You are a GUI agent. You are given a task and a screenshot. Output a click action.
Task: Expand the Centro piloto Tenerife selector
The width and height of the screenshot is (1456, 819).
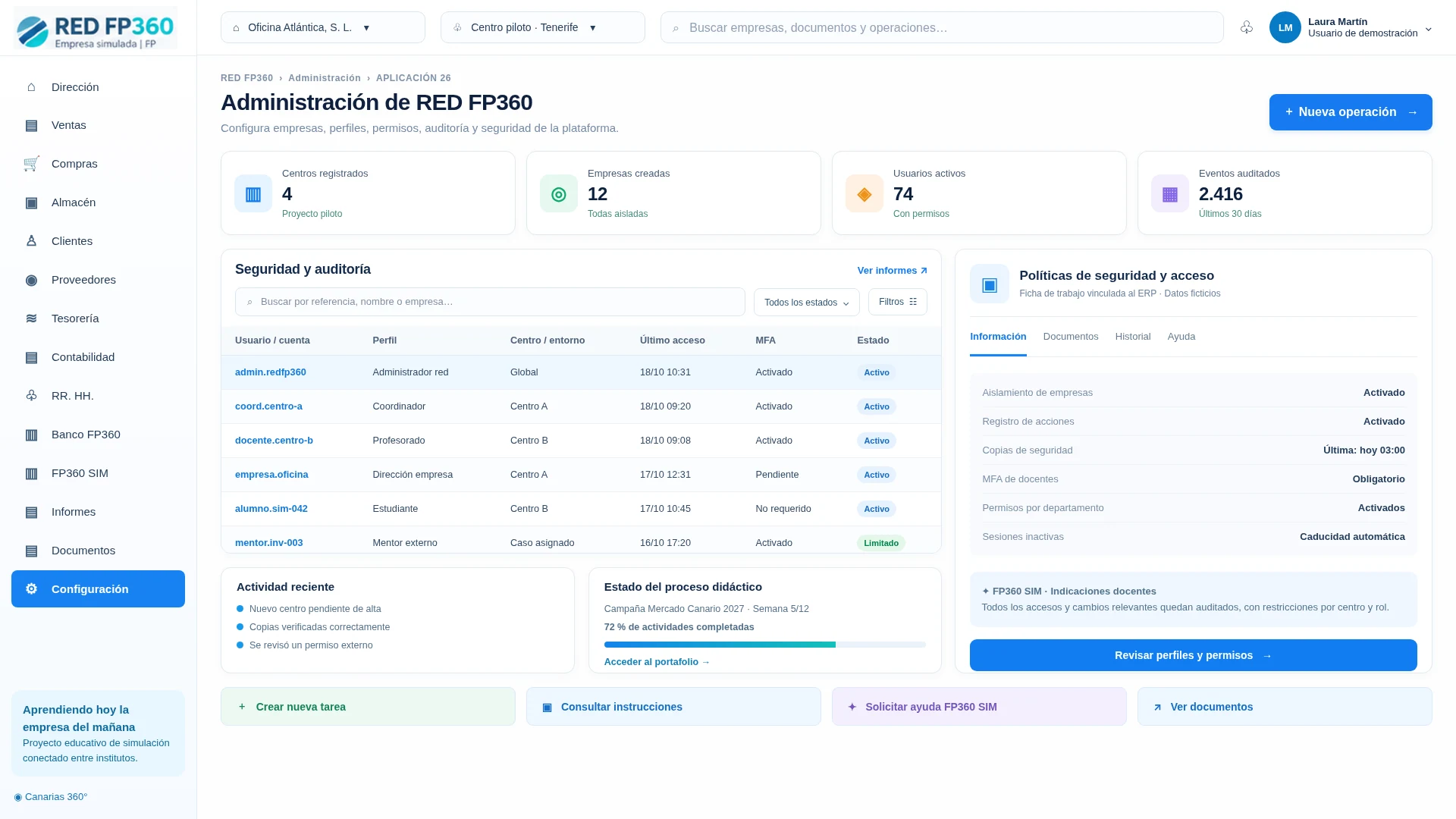point(543,27)
